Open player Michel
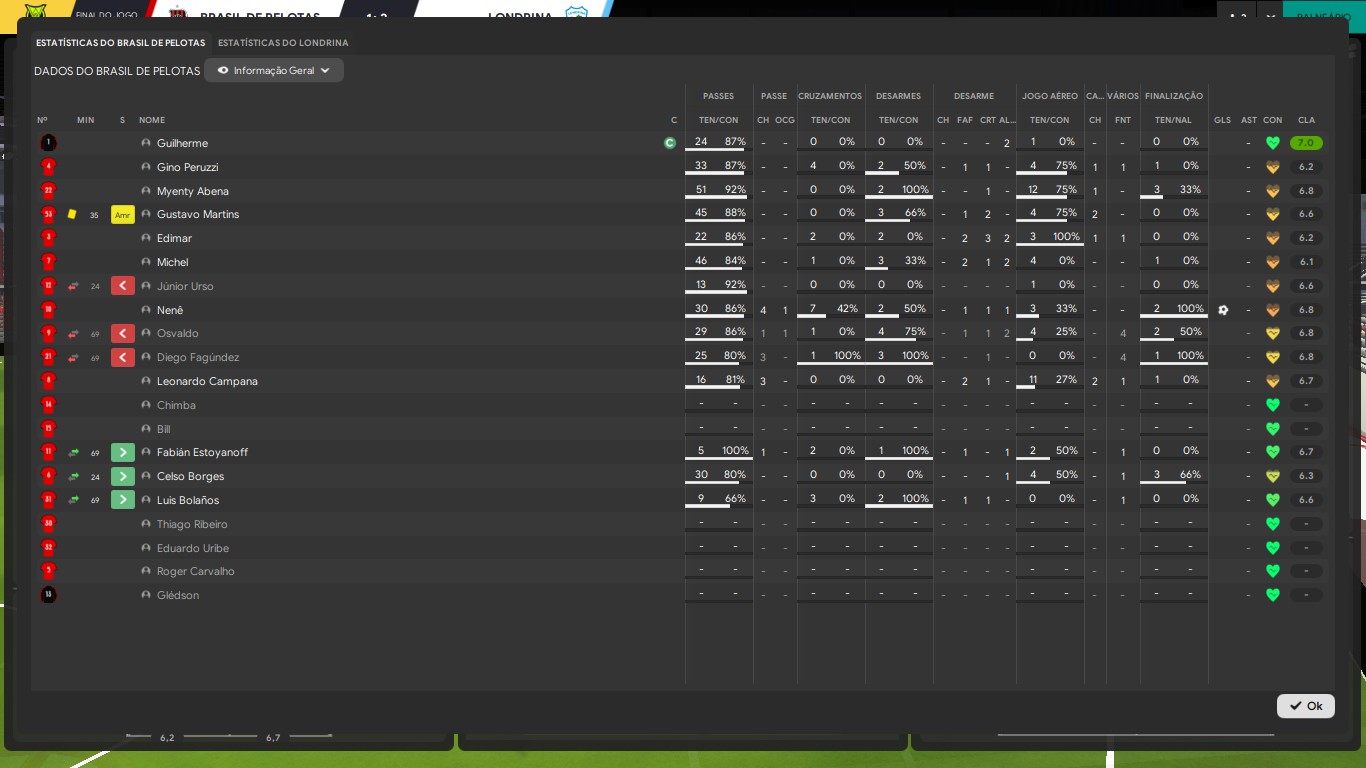This screenshot has width=1366, height=768. [x=172, y=262]
